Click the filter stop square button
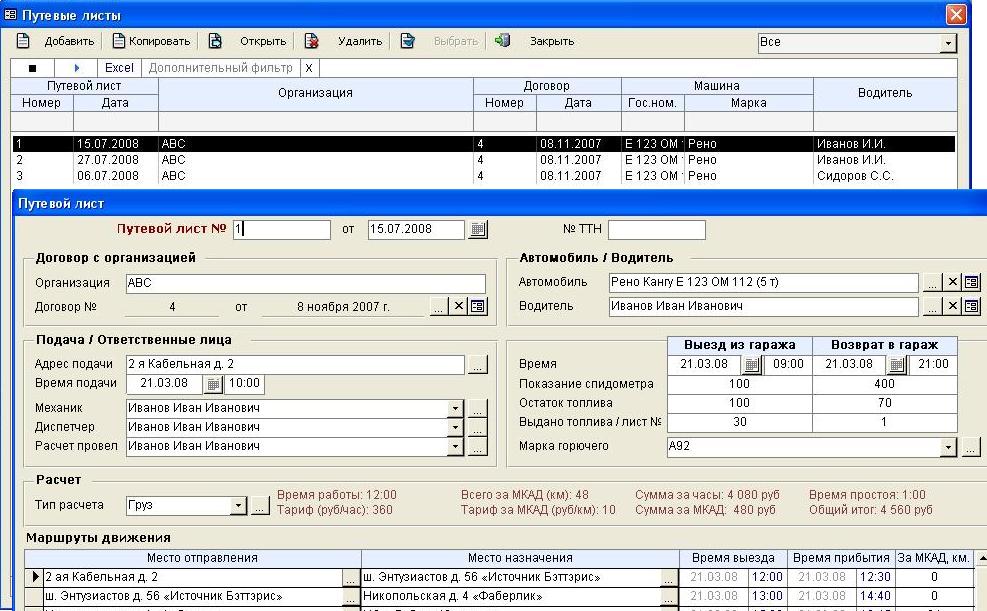Screen dimensions: 987x611 (33, 68)
